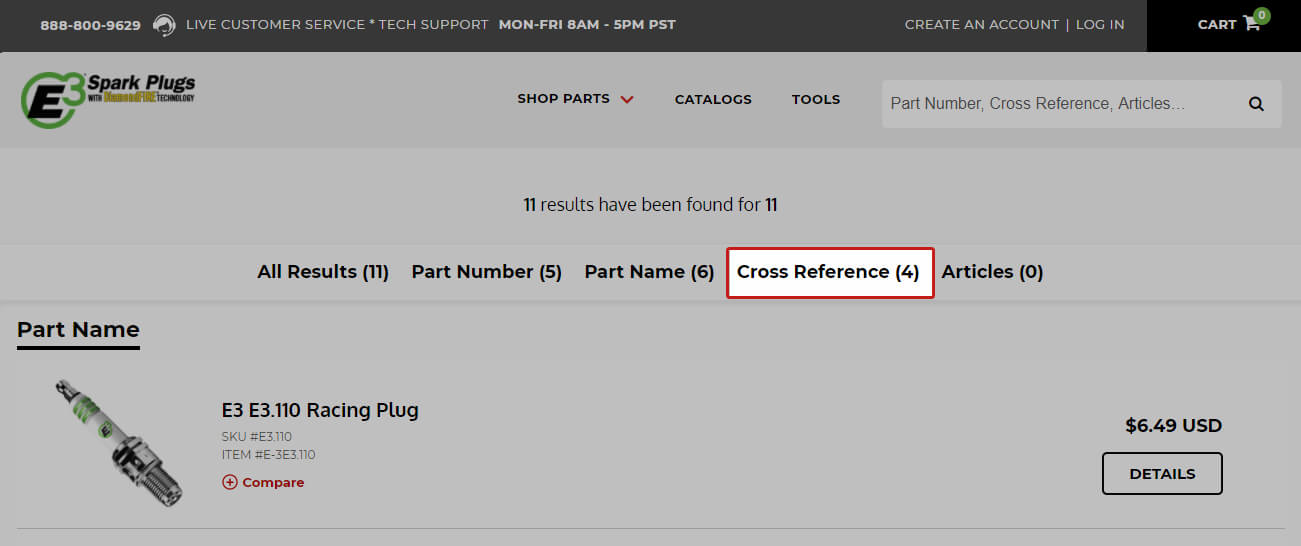Click the Compare link for E3.110

(x=273, y=482)
